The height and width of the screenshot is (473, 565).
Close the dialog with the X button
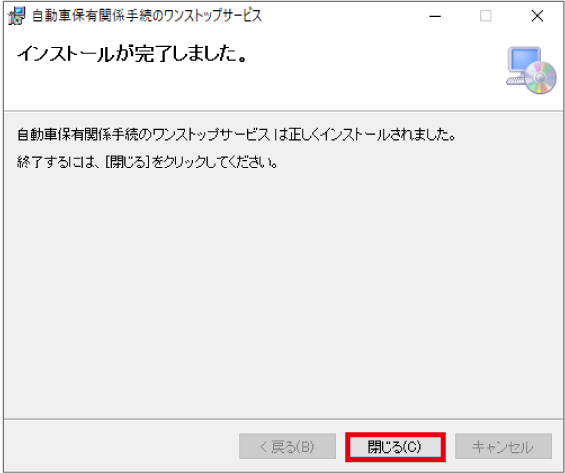(x=537, y=16)
